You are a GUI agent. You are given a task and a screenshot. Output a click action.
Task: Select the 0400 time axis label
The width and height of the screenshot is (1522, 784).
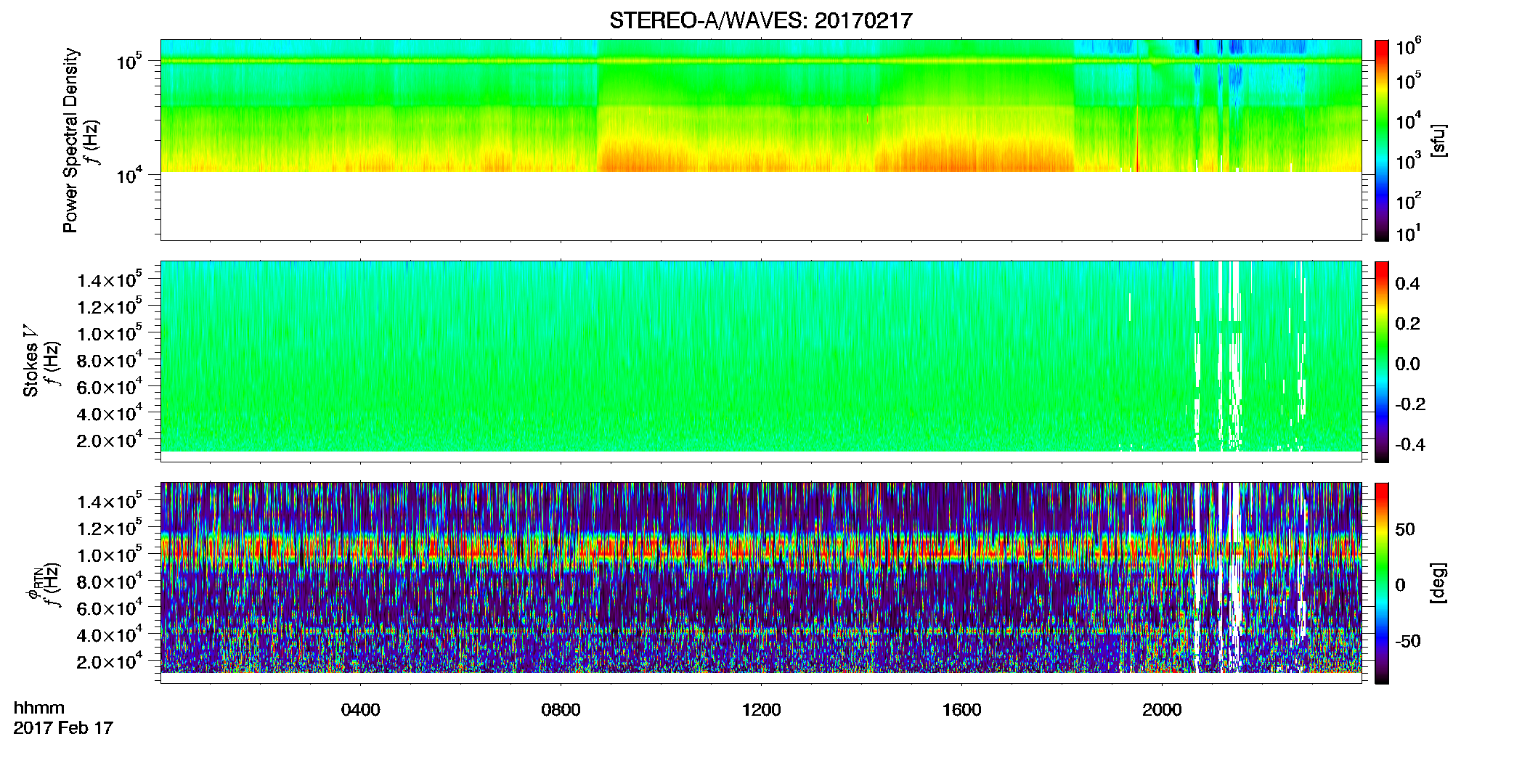click(x=361, y=709)
